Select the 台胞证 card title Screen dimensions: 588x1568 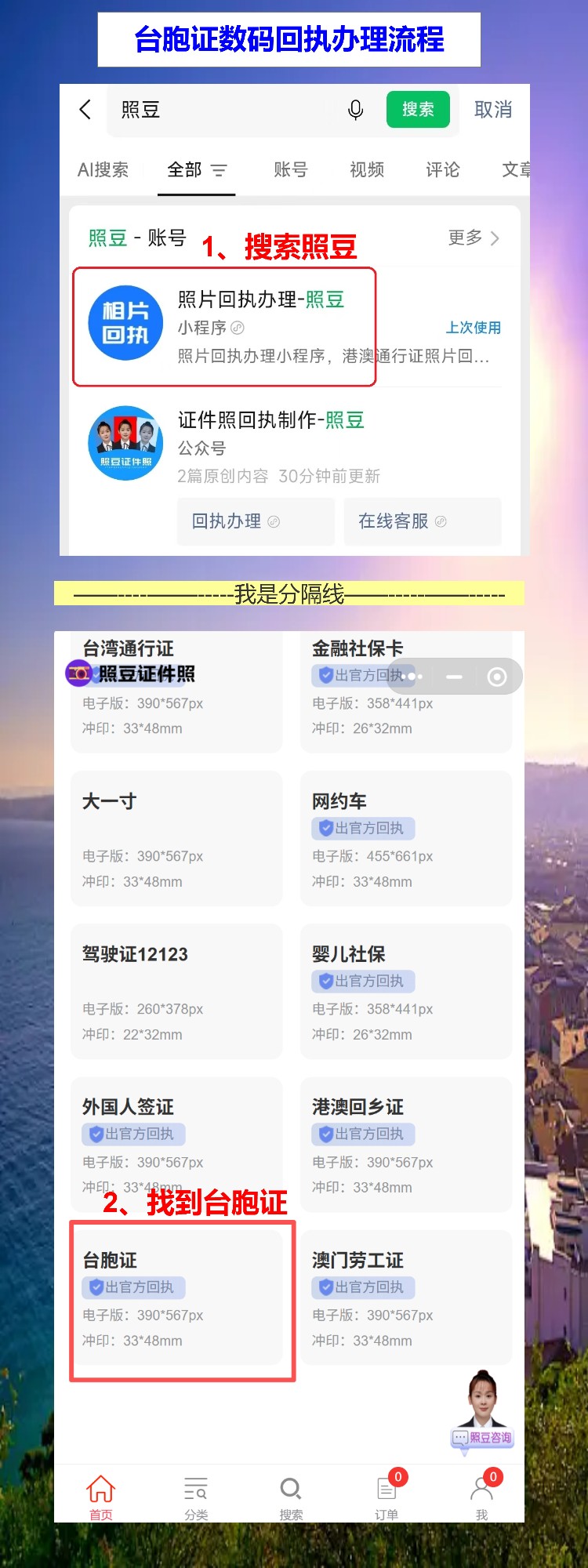(110, 1260)
